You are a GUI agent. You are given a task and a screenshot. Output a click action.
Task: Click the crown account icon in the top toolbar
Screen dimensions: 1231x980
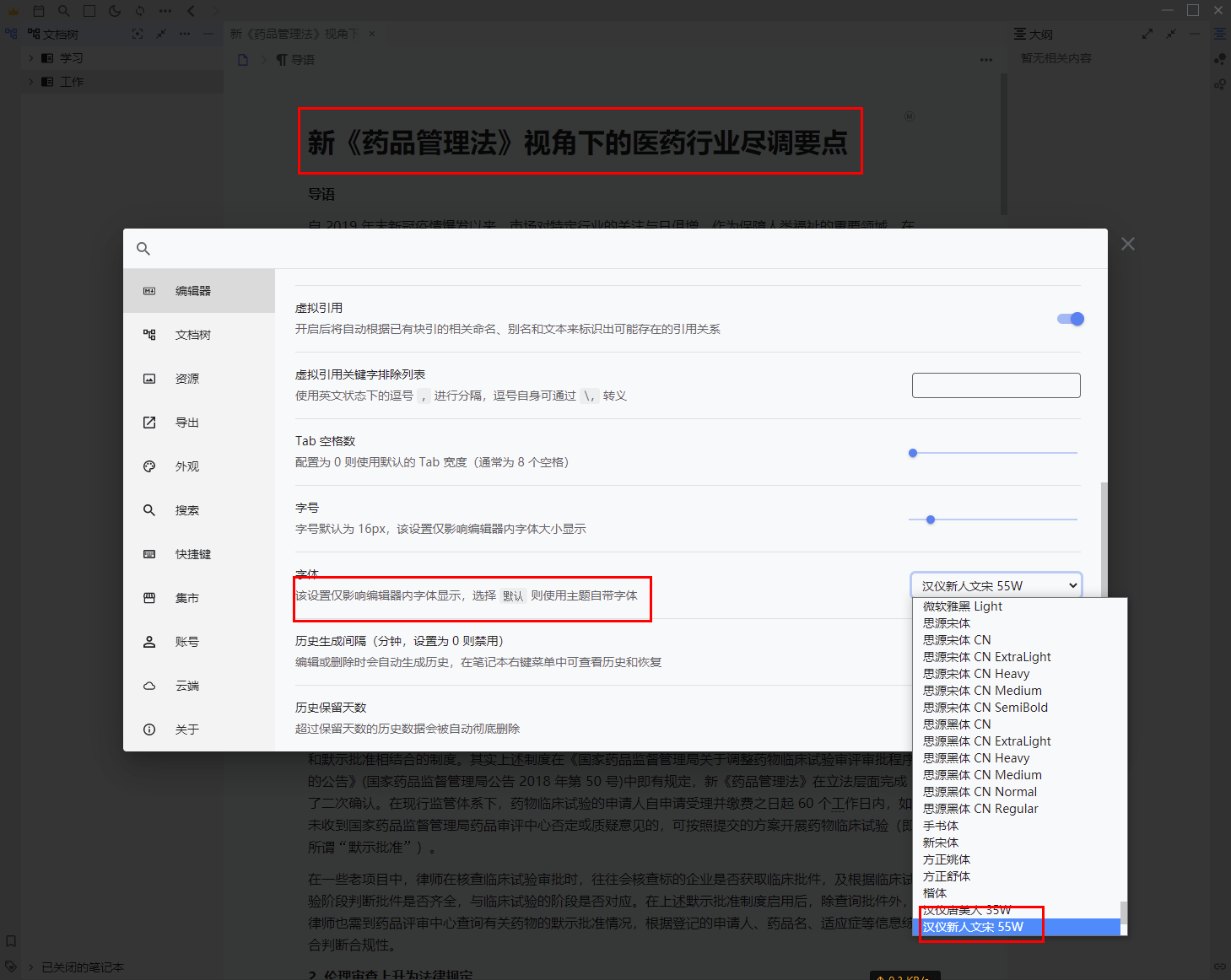13,11
